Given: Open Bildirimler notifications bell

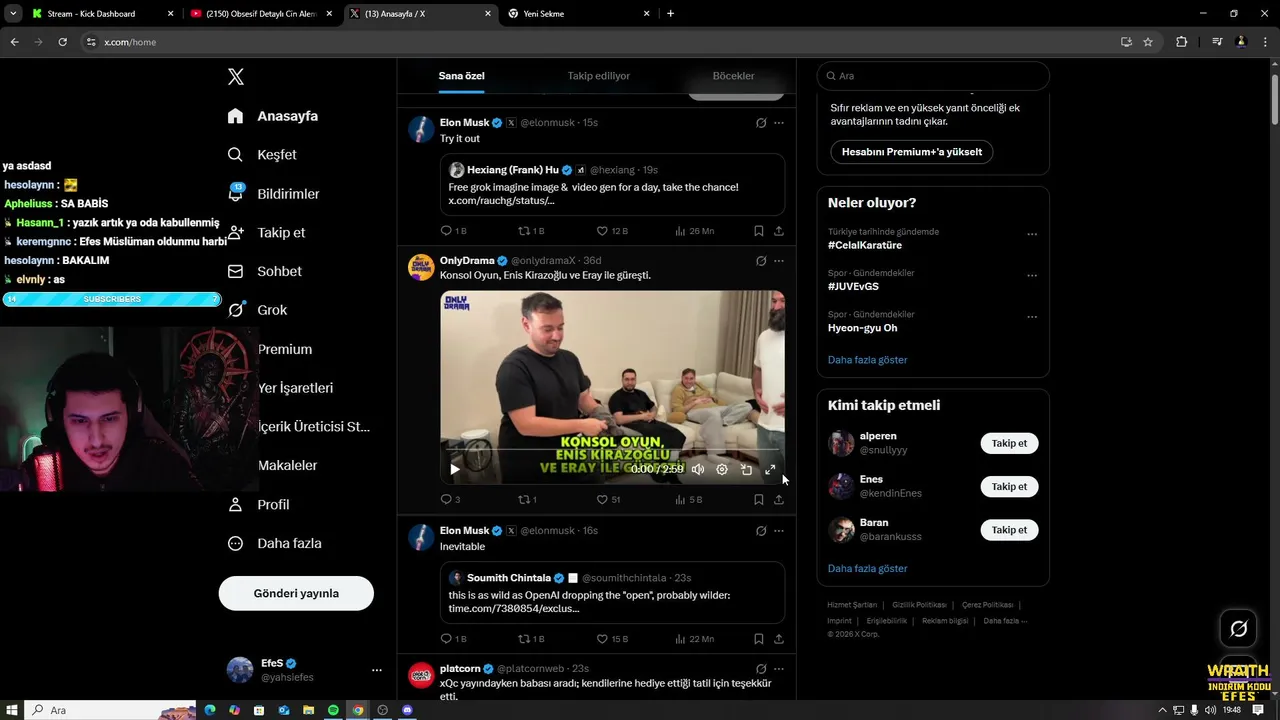Looking at the screenshot, I should (273, 194).
